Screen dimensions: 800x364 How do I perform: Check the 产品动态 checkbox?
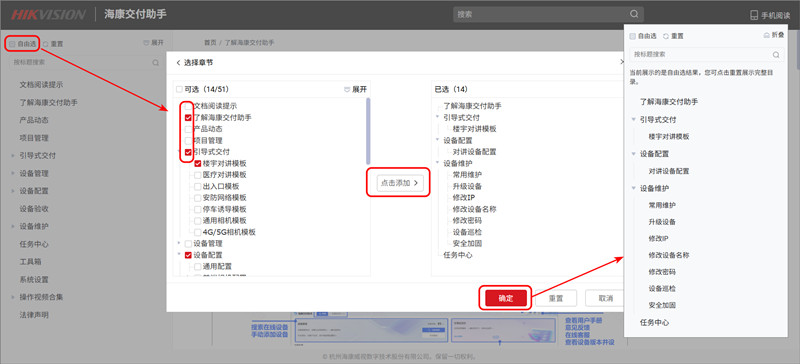tap(188, 129)
